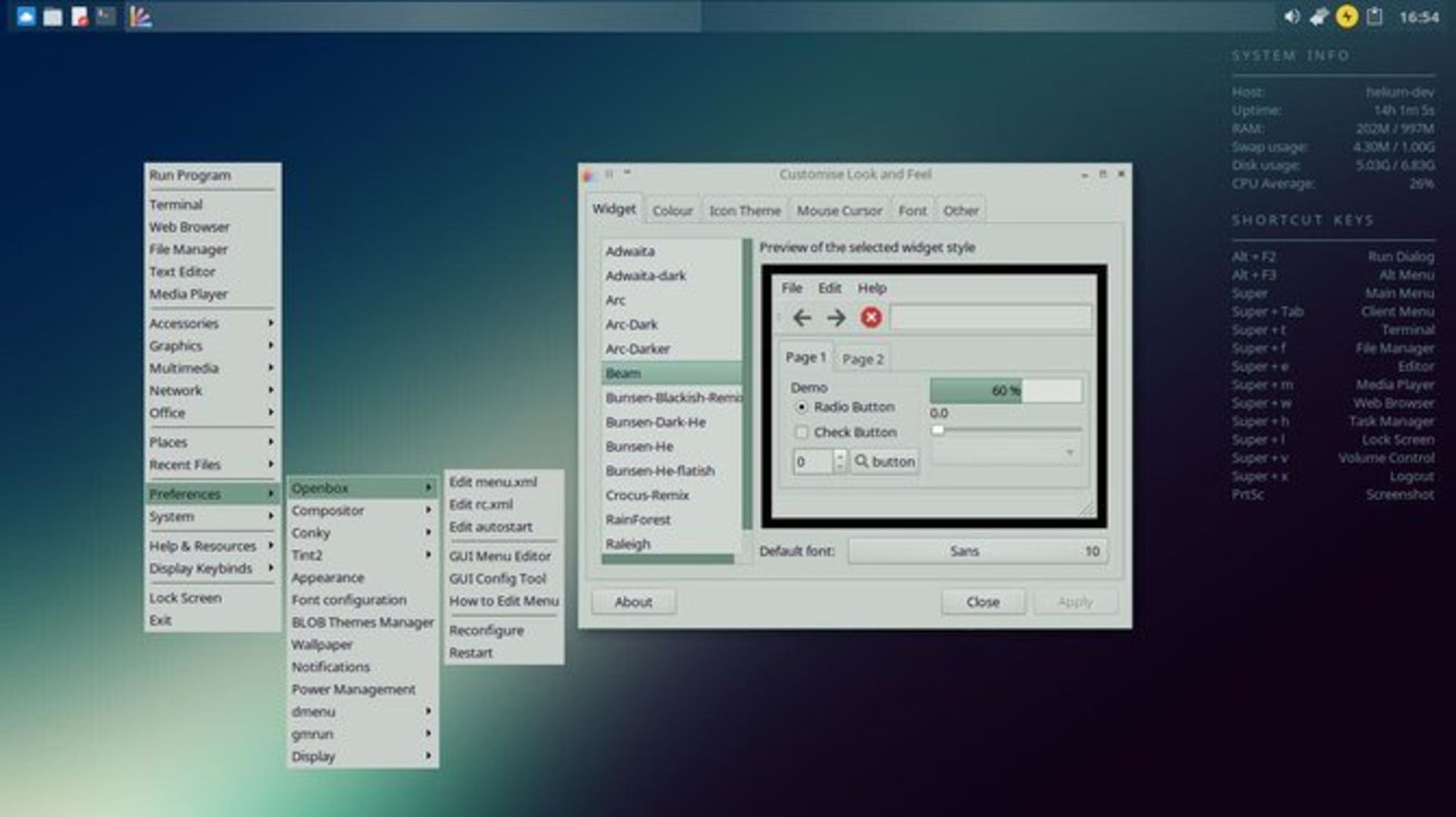
Task: Choose Lock Screen from the menu
Action: pos(211,598)
